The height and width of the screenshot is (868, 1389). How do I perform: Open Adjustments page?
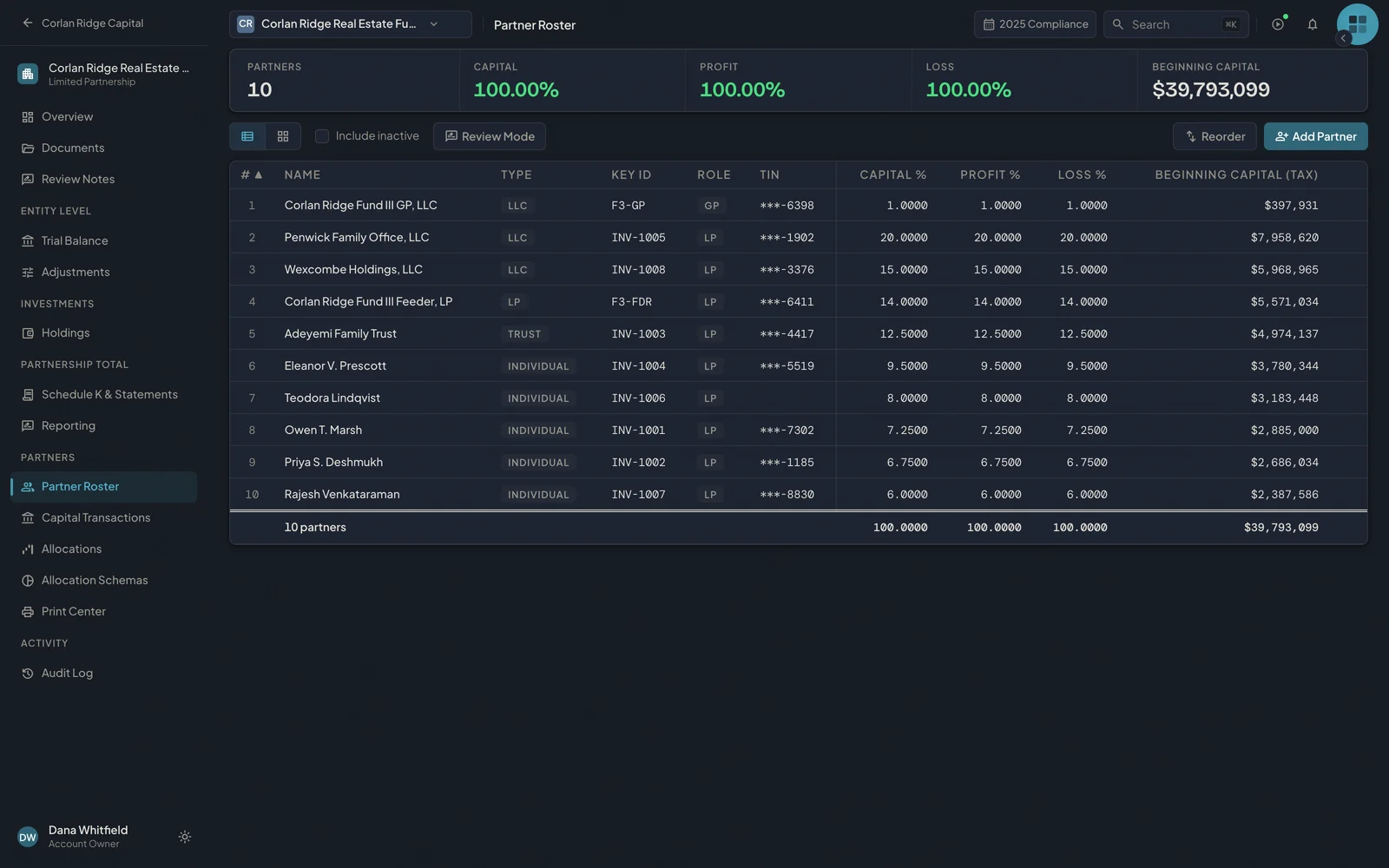click(104, 272)
